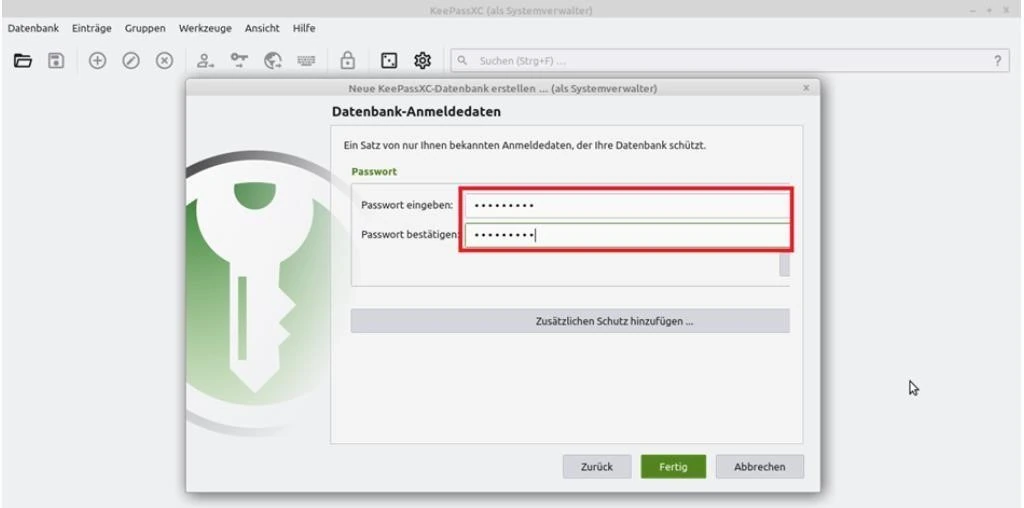The height and width of the screenshot is (508, 1024).
Task: Copy password to clipboard key icon
Action: (239, 61)
